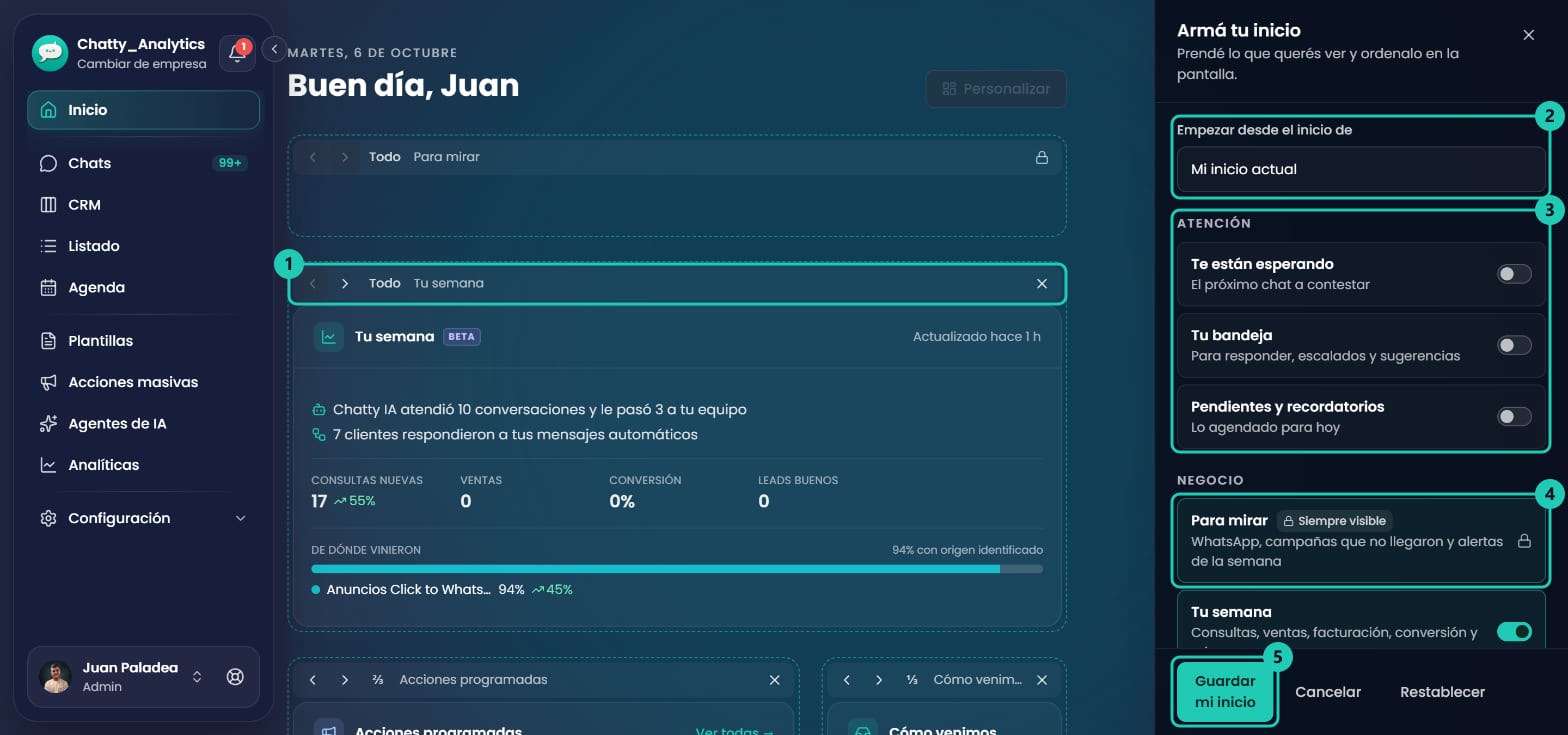
Task: Open Listado in the sidebar
Action: [143, 246]
